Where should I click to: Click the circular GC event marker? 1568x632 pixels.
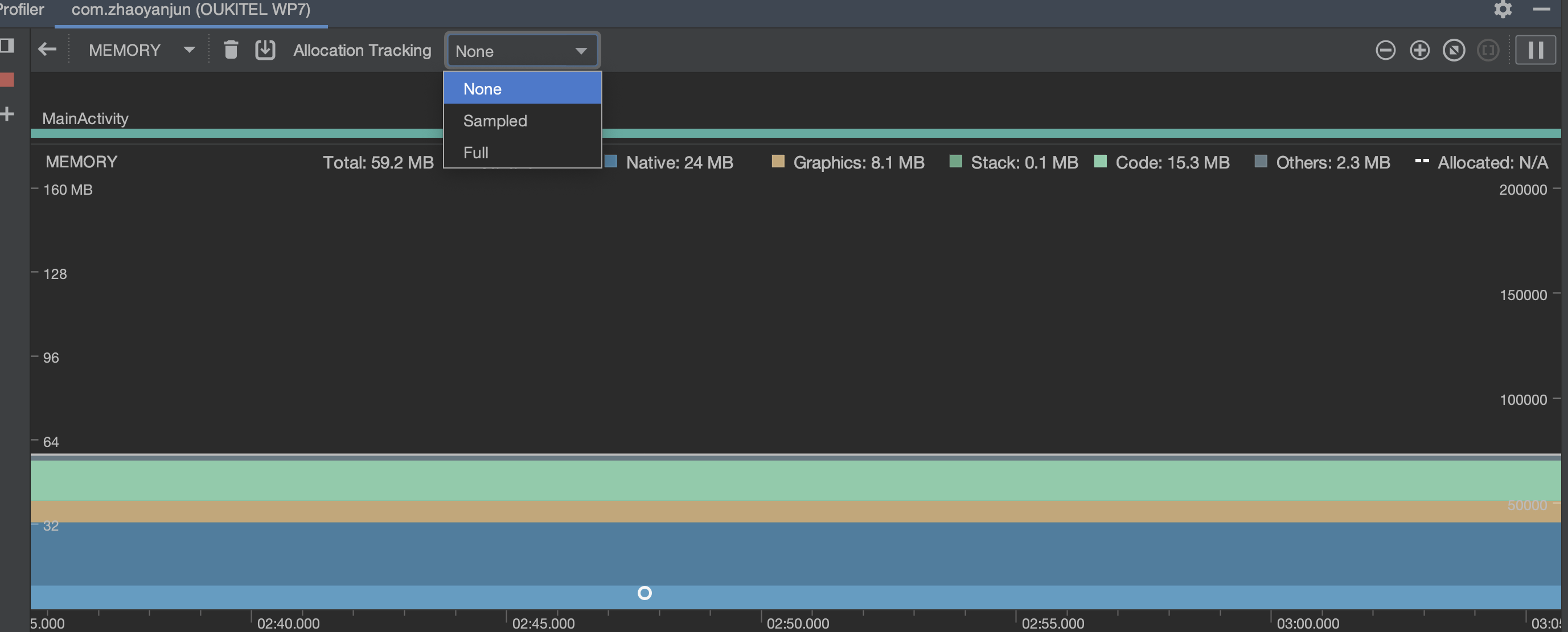pyautogui.click(x=644, y=592)
